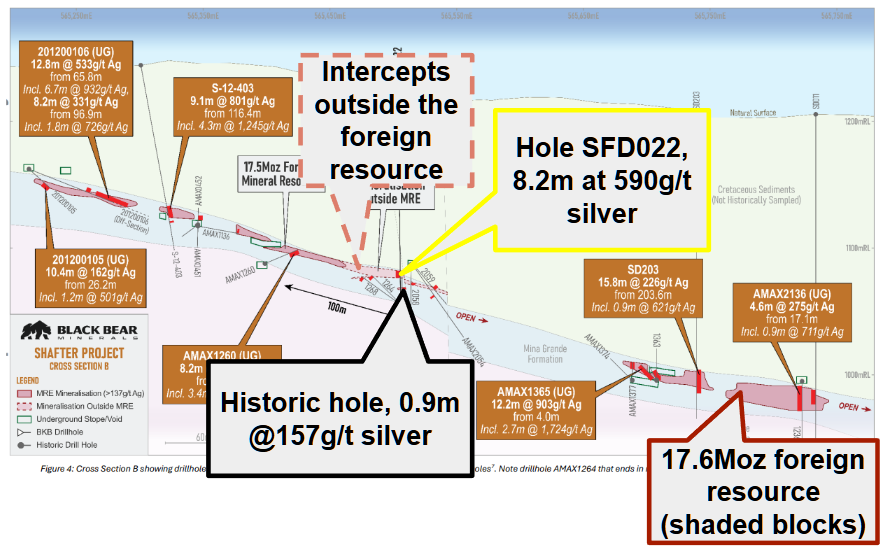886x551 pixels.
Task: Click the red OPEN arrow near AMAX2054
Action: tap(472, 318)
